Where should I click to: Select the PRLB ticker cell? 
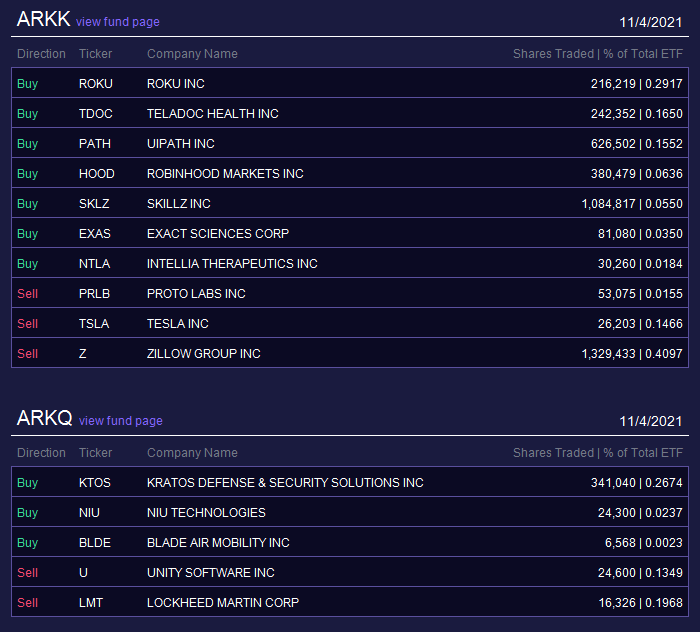coord(94,293)
